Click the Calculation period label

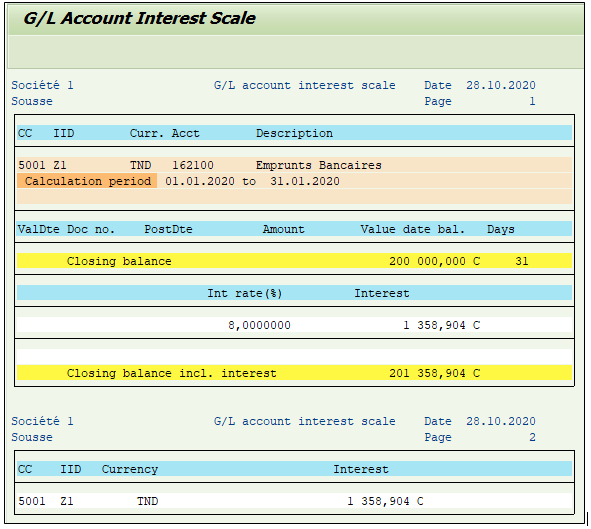pyautogui.click(x=88, y=181)
